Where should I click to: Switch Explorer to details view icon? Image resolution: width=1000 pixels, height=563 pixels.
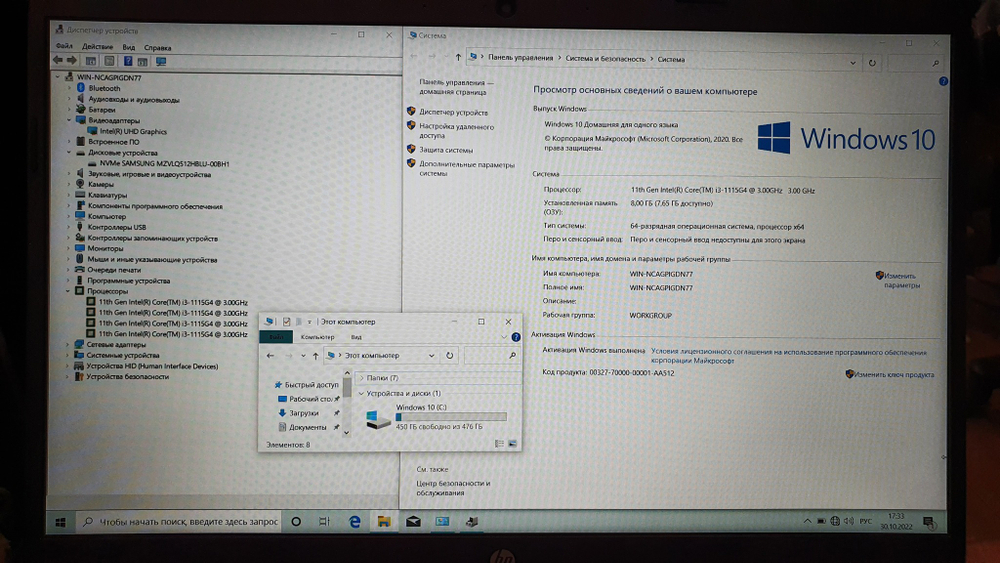(x=499, y=444)
